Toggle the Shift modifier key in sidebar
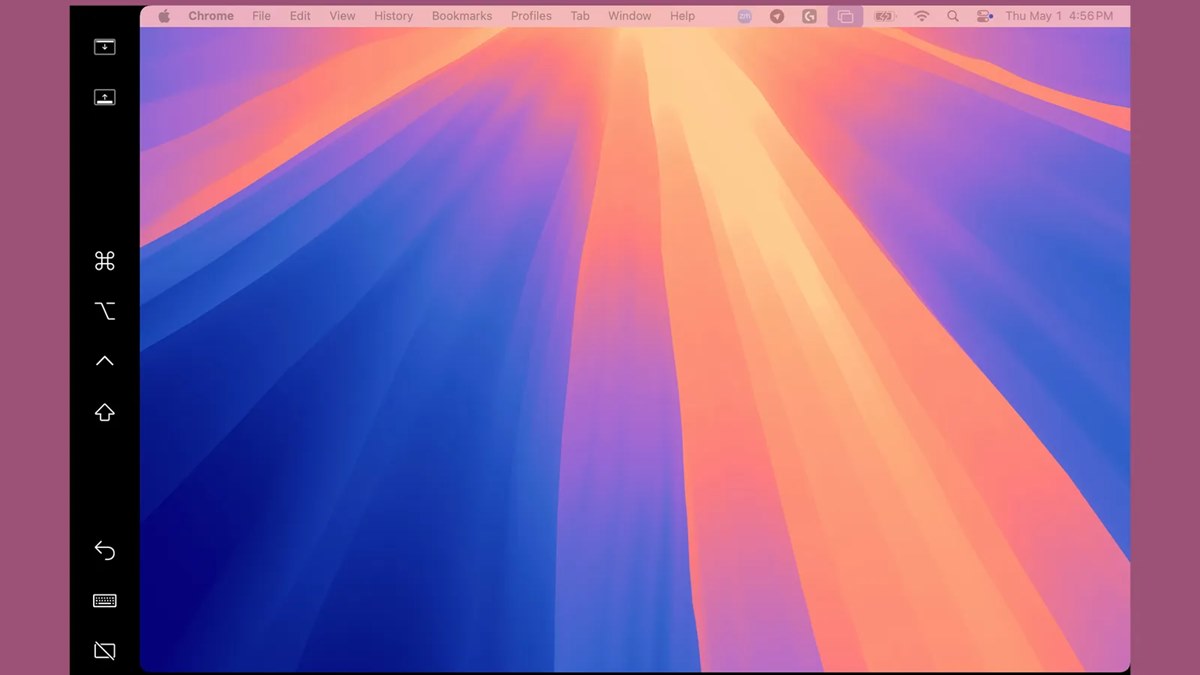The height and width of the screenshot is (675, 1200). [x=104, y=412]
